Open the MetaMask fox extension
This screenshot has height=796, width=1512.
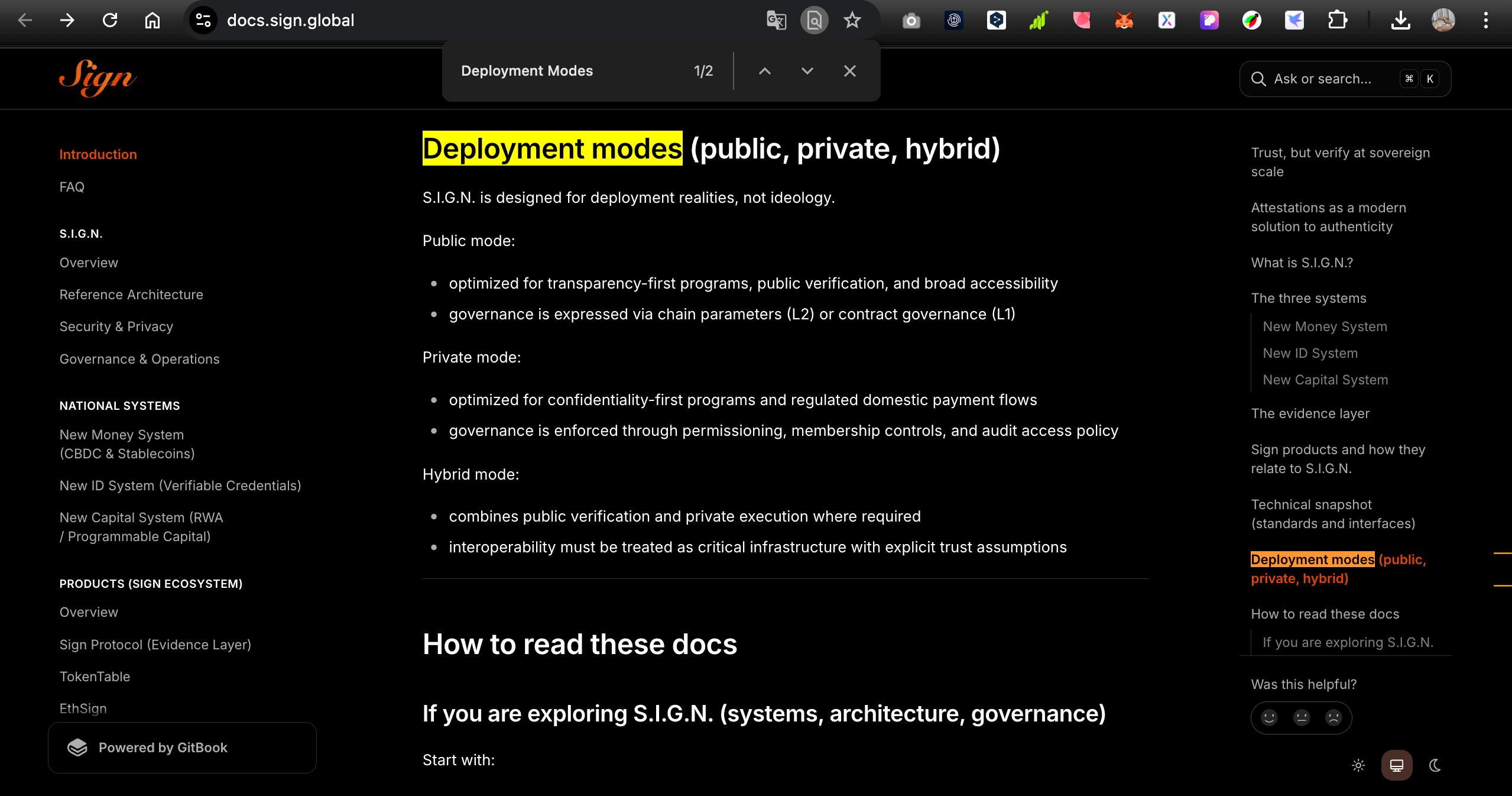point(1124,20)
